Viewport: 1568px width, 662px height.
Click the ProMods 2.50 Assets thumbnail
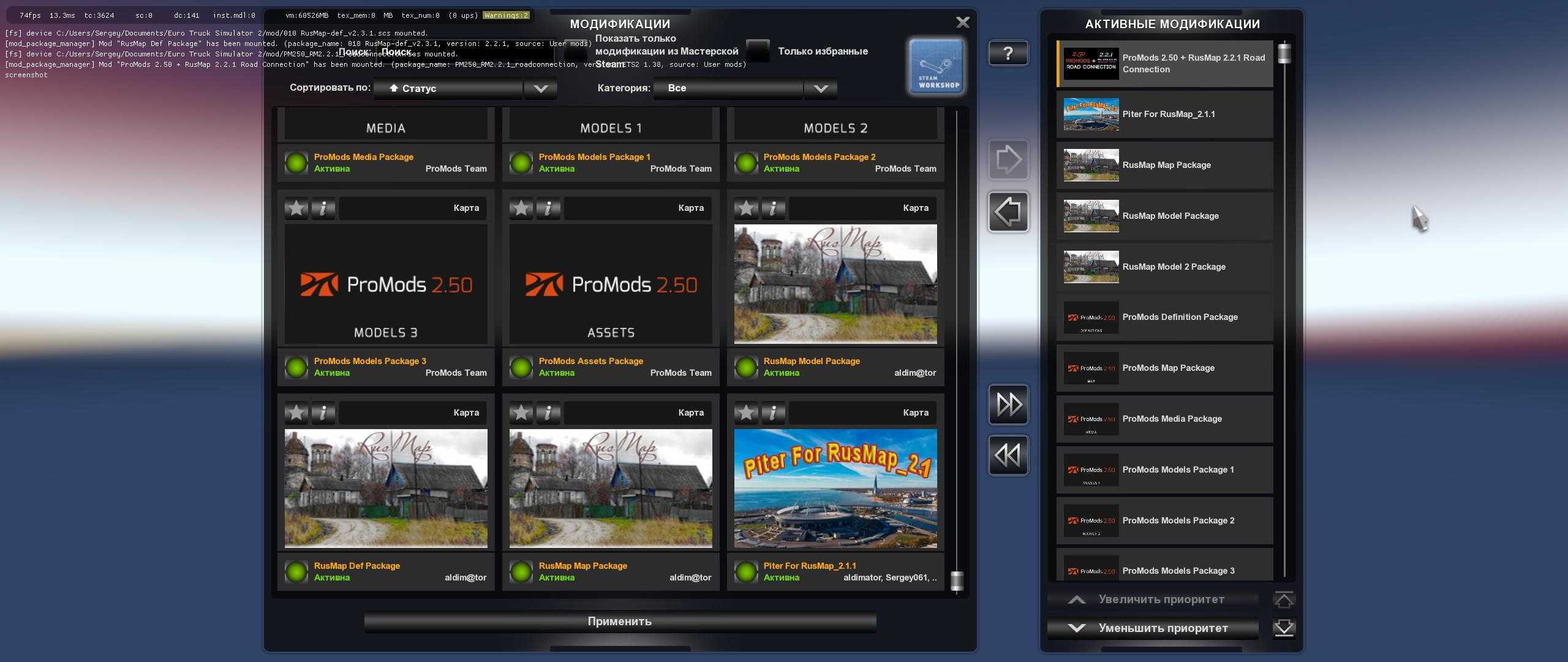611,284
